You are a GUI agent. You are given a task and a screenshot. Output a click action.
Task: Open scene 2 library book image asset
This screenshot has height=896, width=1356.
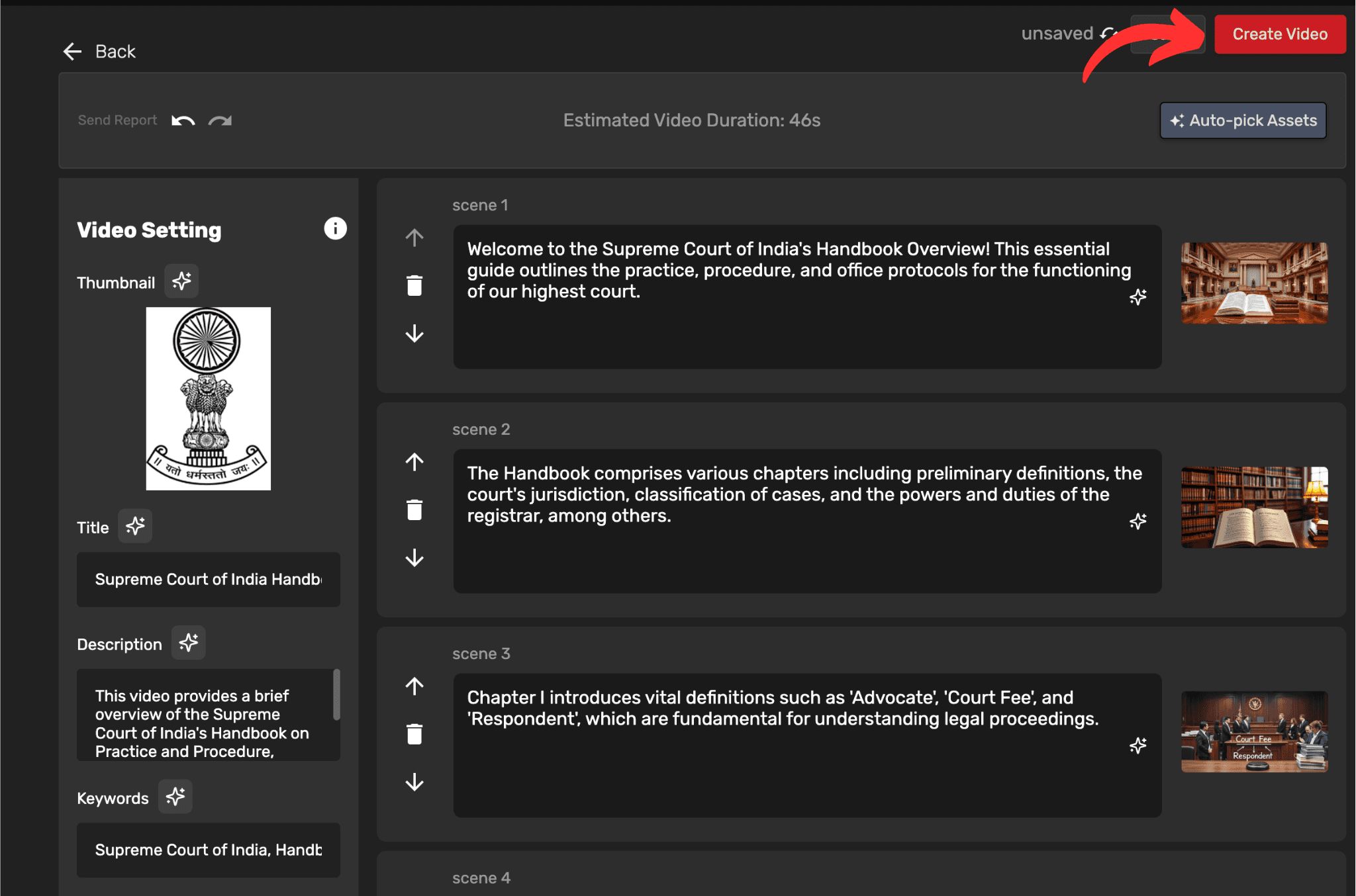coord(1255,508)
